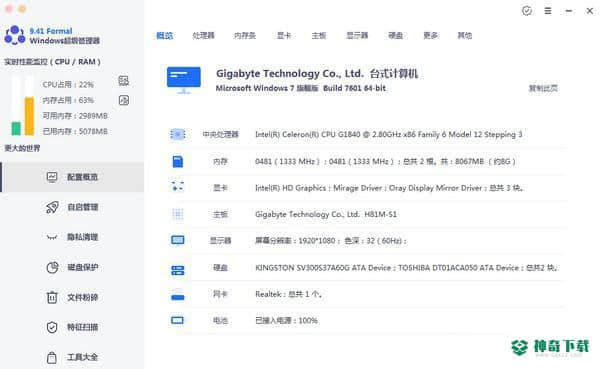The height and width of the screenshot is (369, 600).
Task: Click the bag icon for 工具大全
Action: pyautogui.click(x=52, y=357)
